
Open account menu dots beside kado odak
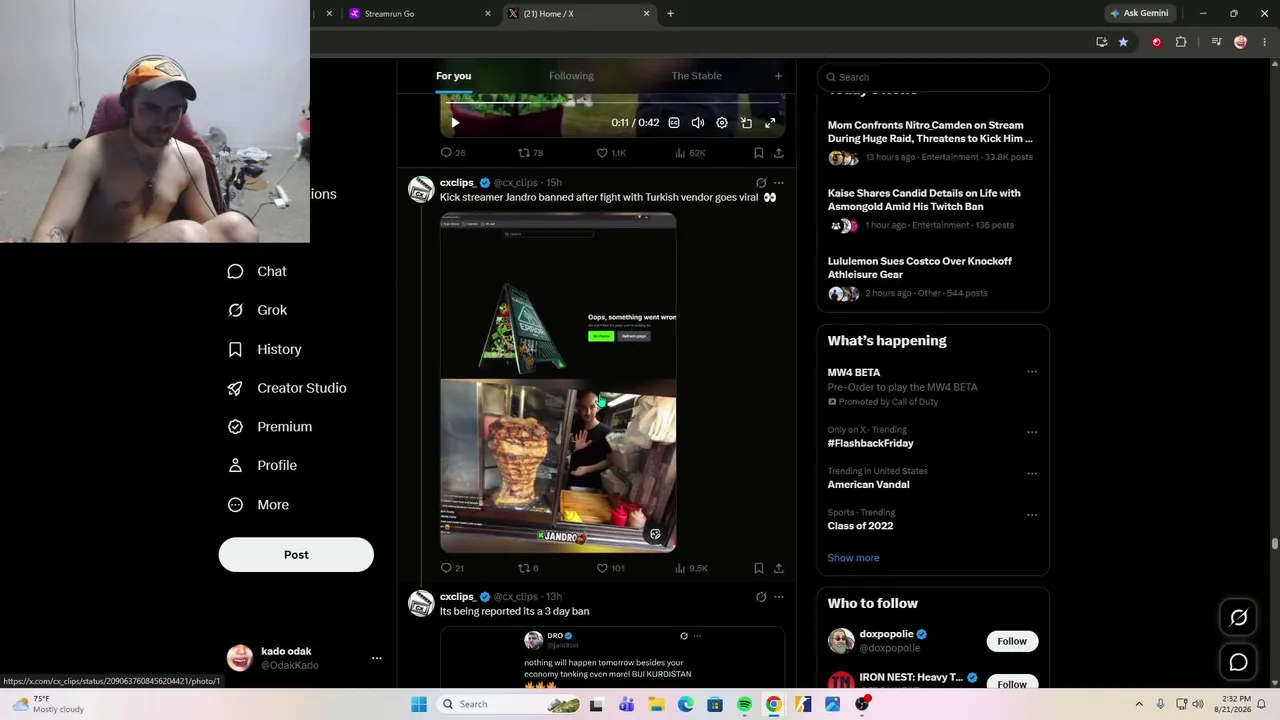[x=377, y=658]
